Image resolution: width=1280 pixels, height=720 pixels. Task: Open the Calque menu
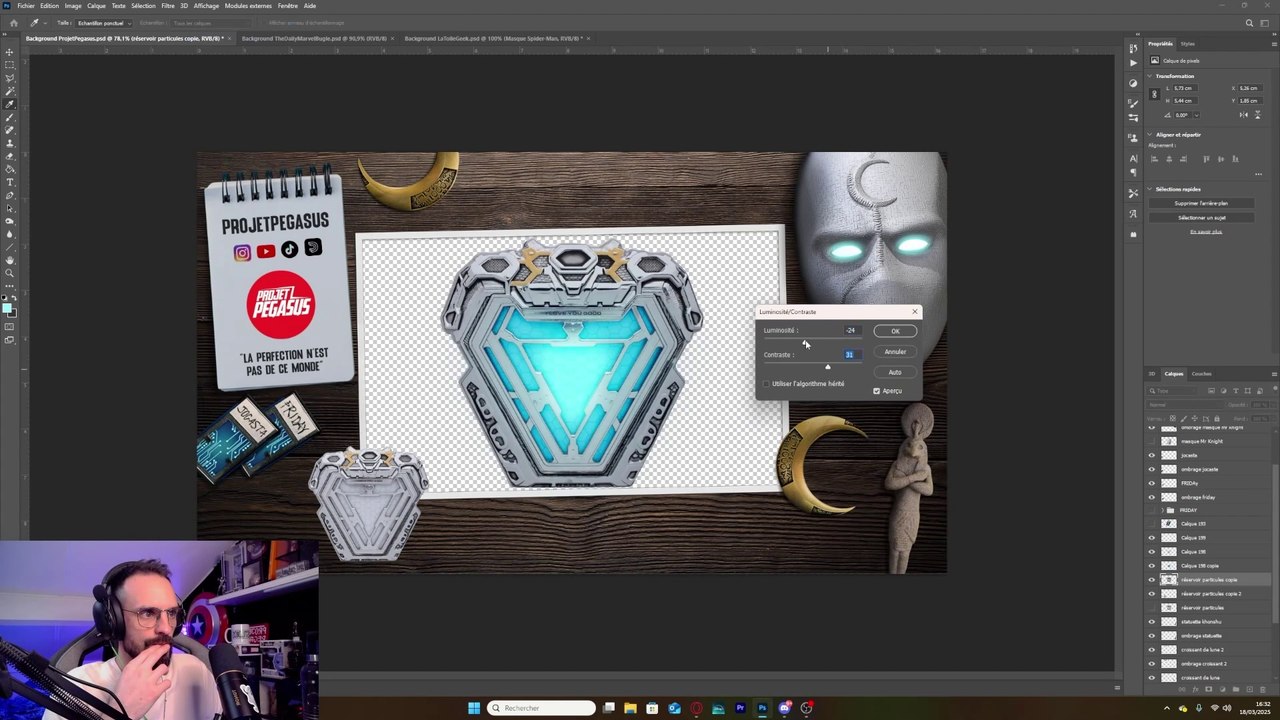click(x=96, y=6)
